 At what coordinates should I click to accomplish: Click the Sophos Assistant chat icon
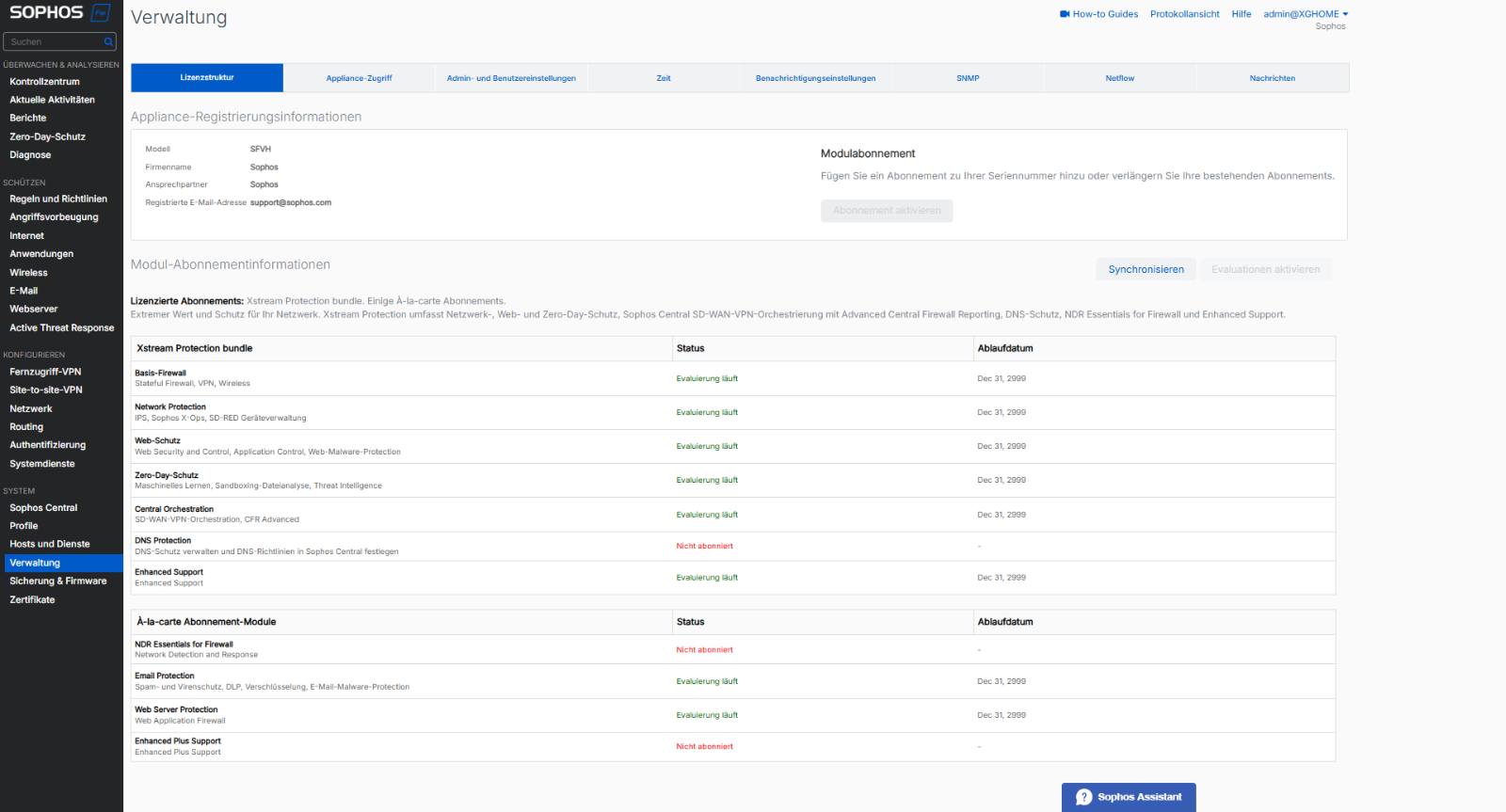(1083, 797)
